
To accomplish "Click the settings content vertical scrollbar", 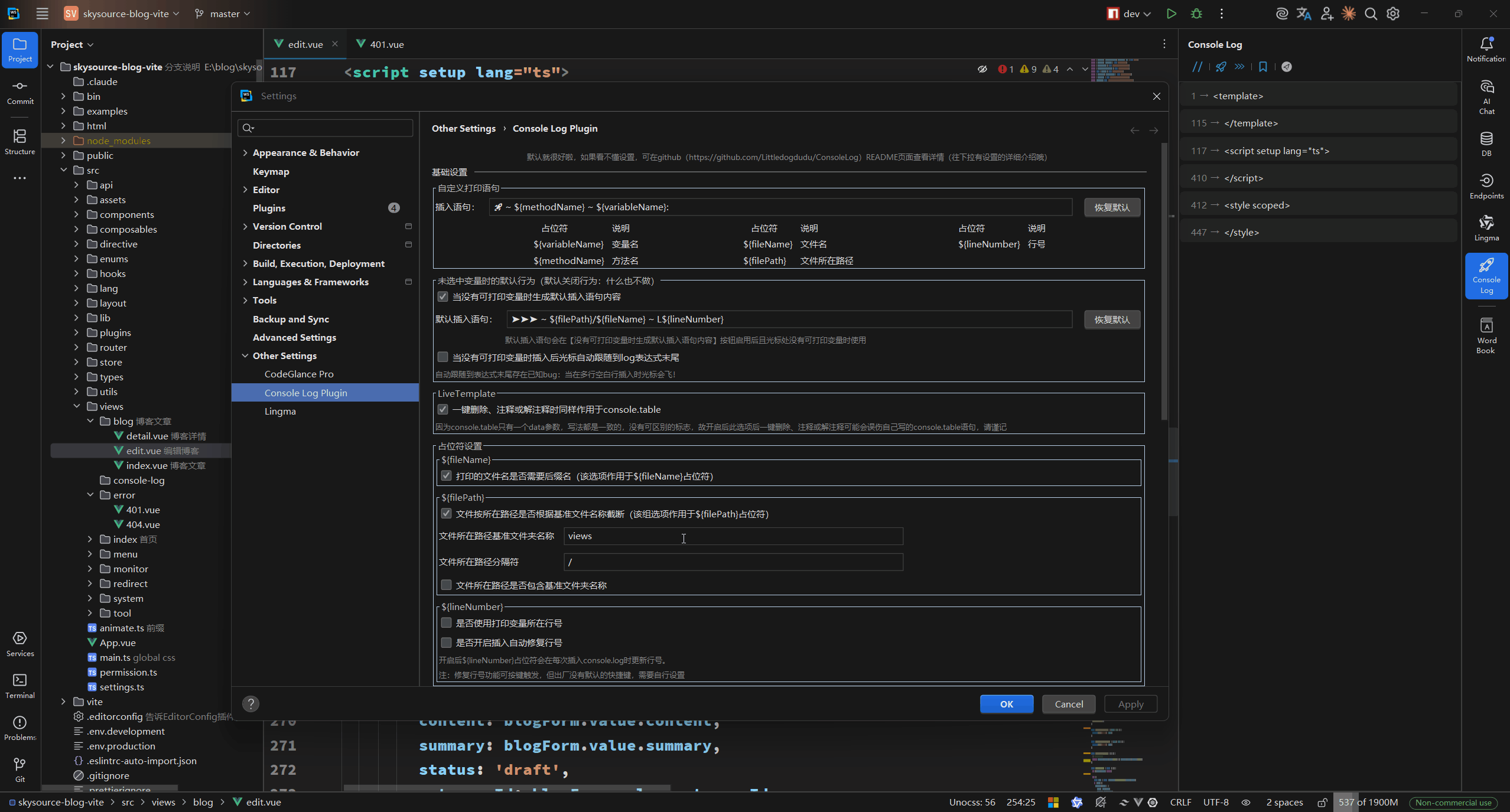I will [1164, 282].
